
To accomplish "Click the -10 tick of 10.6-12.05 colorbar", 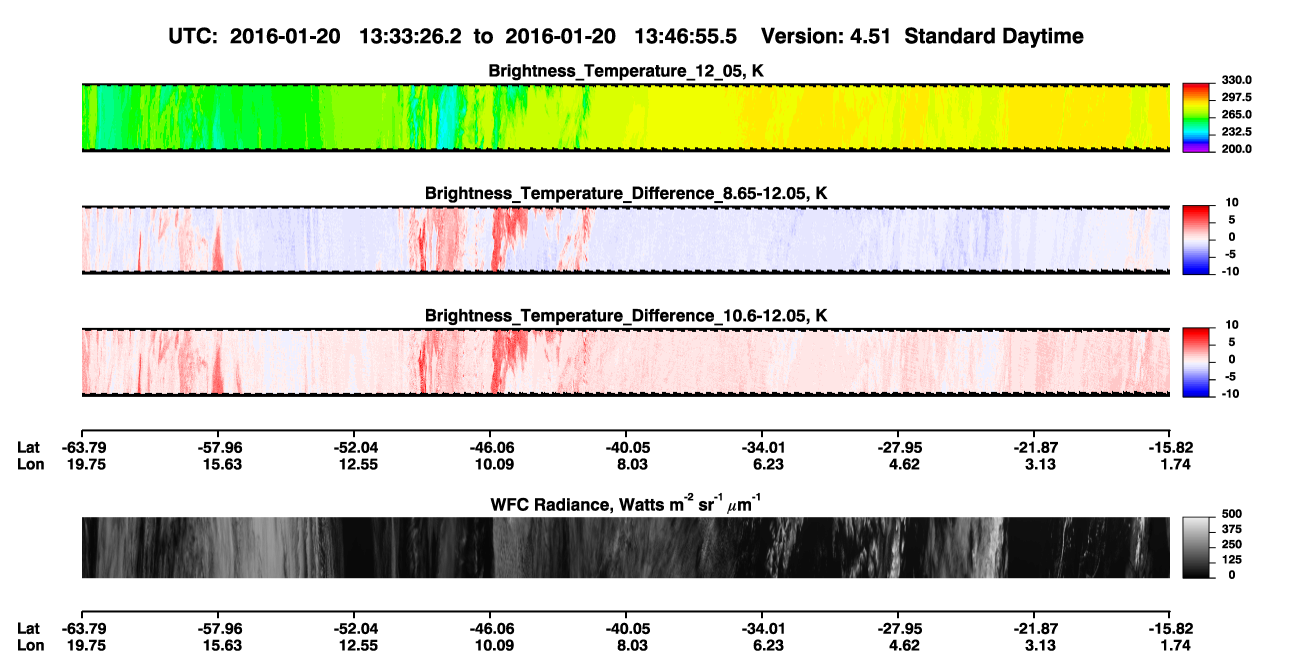I will click(x=1231, y=394).
